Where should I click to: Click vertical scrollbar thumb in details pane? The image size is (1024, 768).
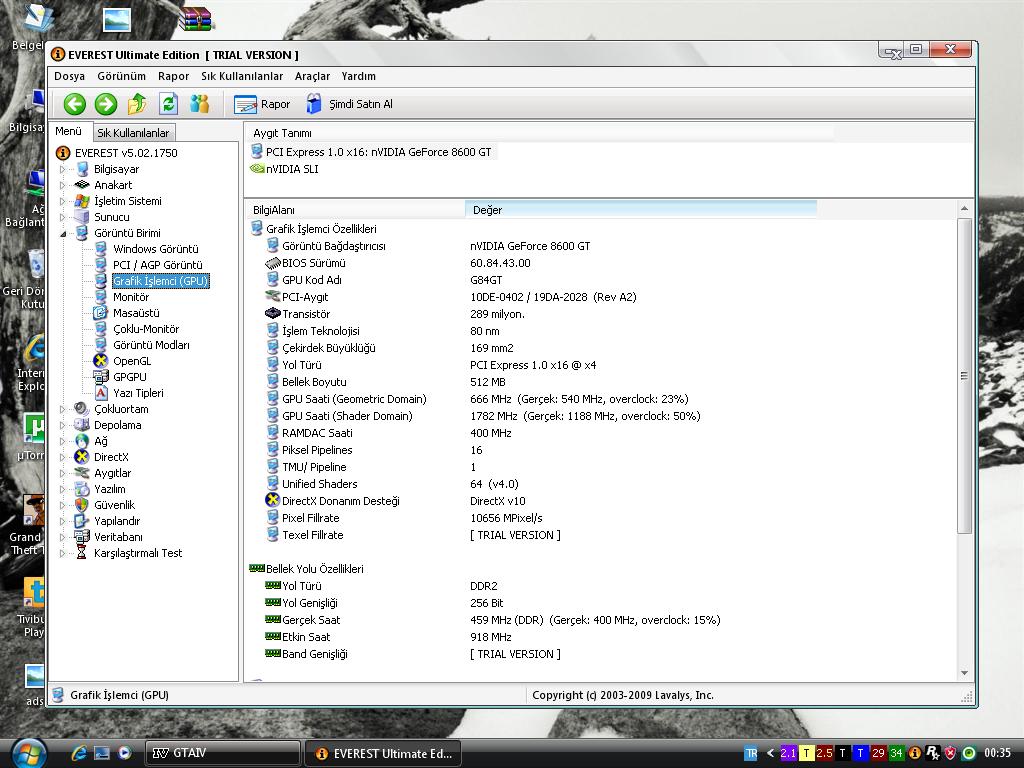pyautogui.click(x=965, y=376)
